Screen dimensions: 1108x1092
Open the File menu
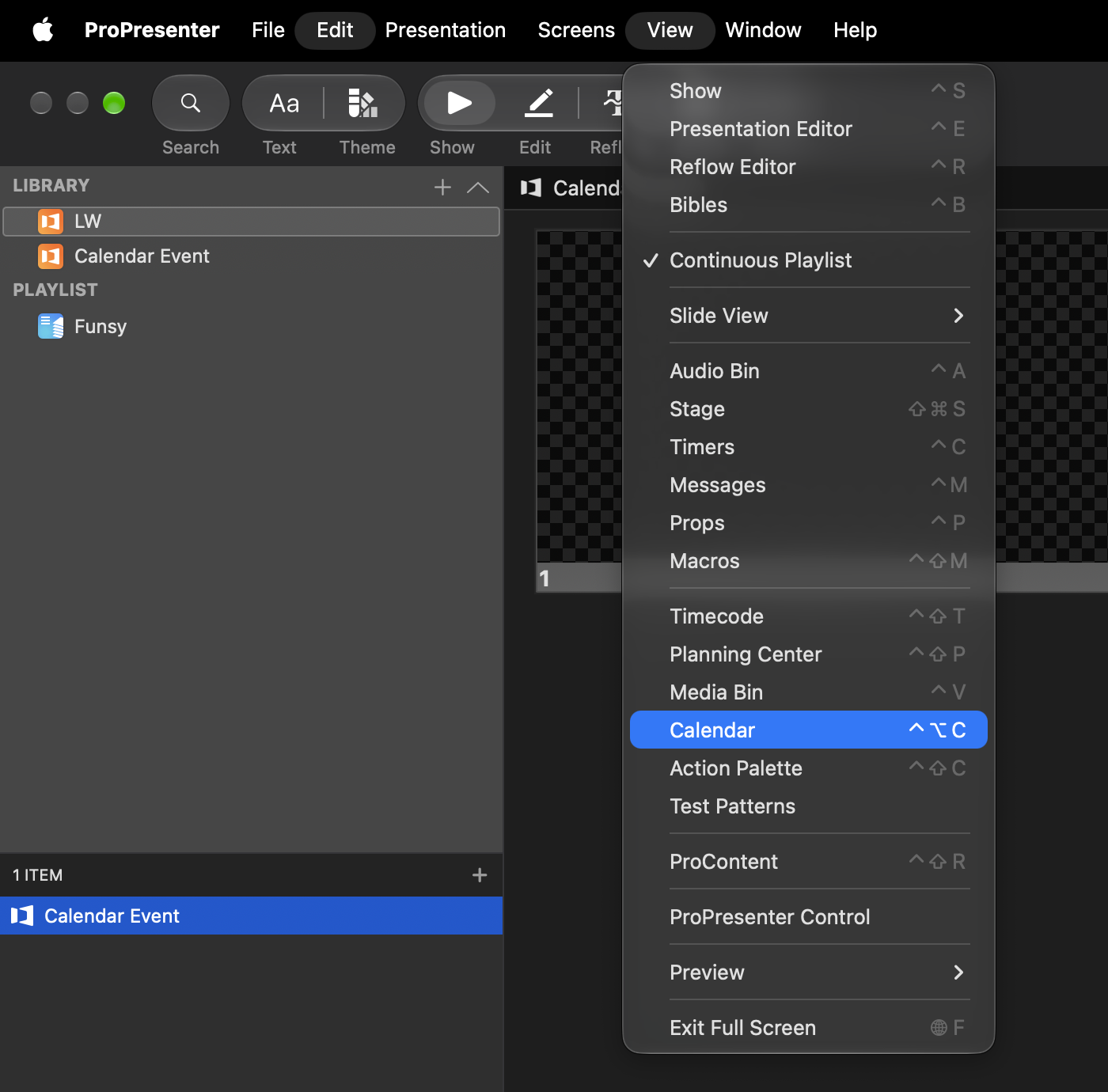pos(268,30)
